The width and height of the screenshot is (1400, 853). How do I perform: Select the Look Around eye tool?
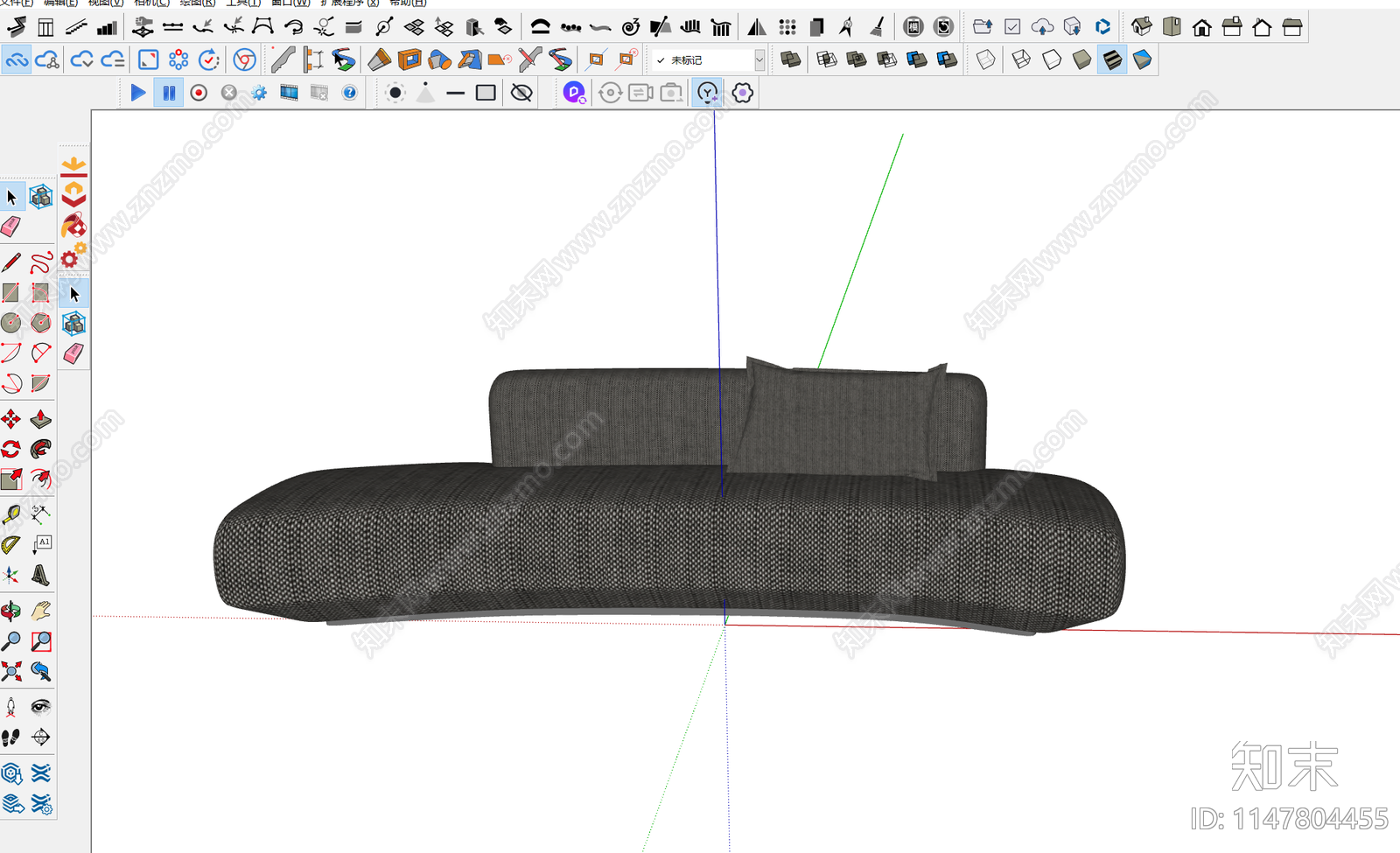click(x=41, y=706)
